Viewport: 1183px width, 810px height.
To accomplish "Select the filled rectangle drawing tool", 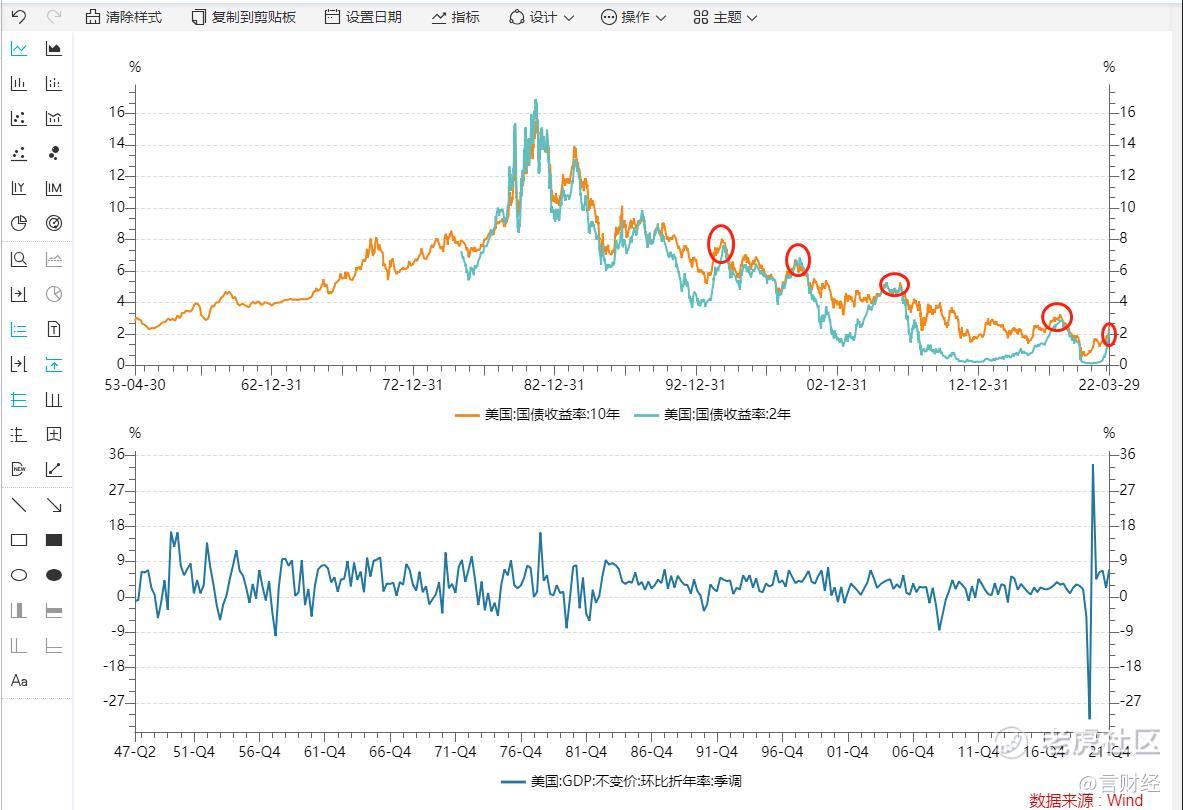I will (54, 540).
